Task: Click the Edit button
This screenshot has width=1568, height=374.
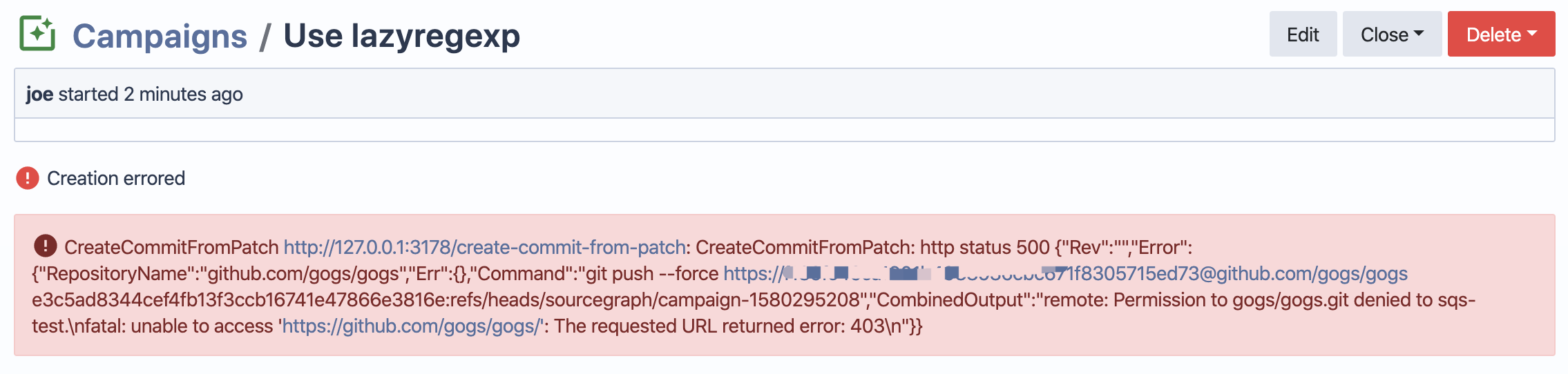Action: tap(1303, 34)
